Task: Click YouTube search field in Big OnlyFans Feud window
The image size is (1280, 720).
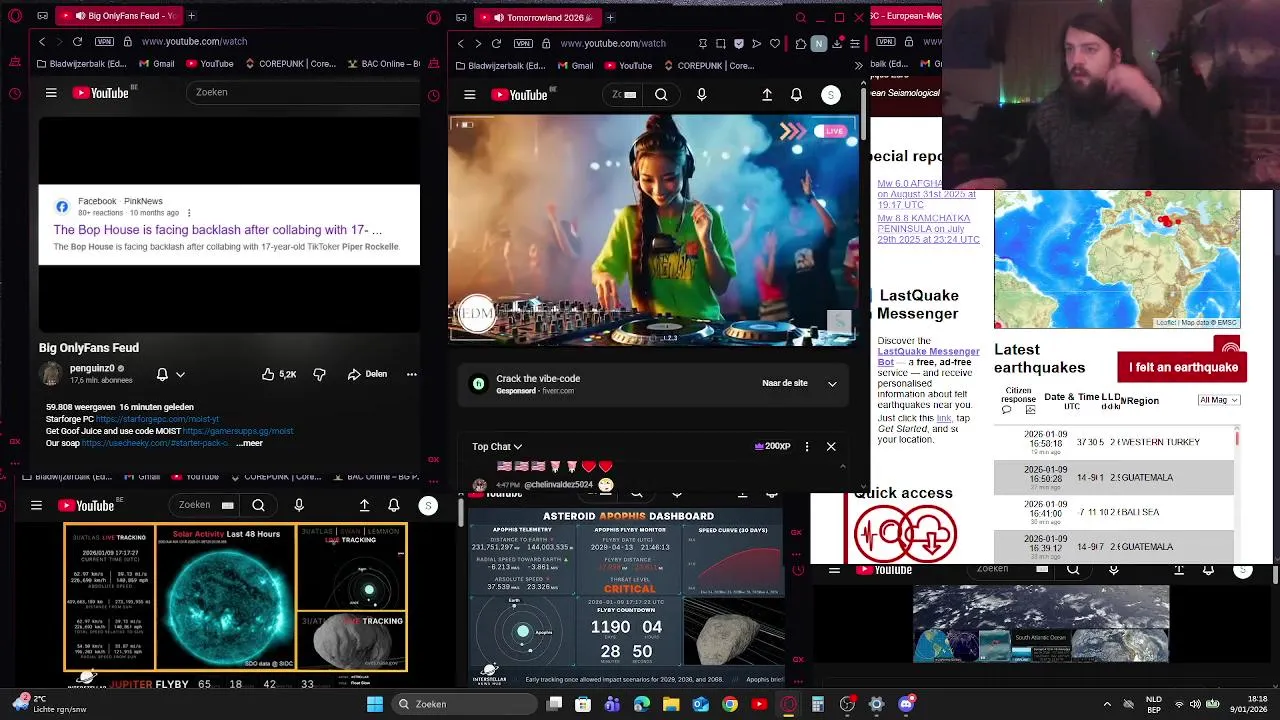Action: (x=302, y=92)
